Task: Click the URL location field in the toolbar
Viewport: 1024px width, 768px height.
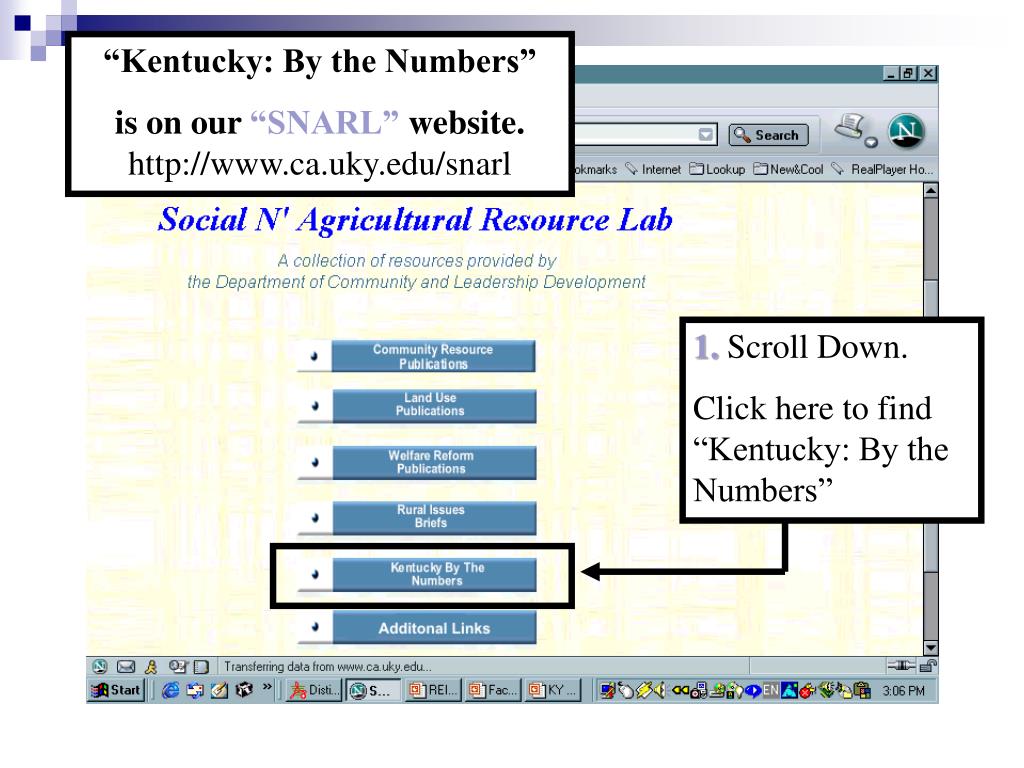Action: pos(645,135)
